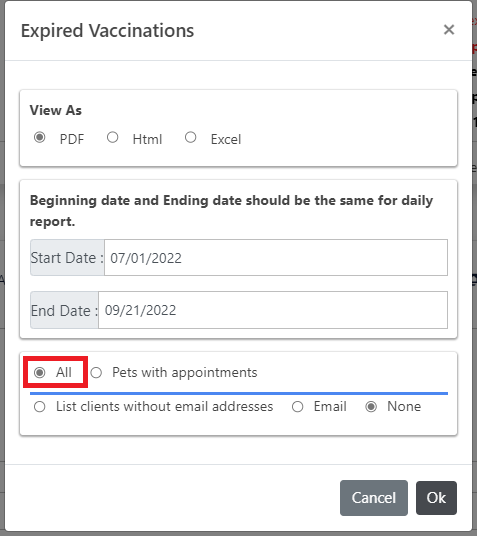Focus the End Date input field

click(x=273, y=310)
